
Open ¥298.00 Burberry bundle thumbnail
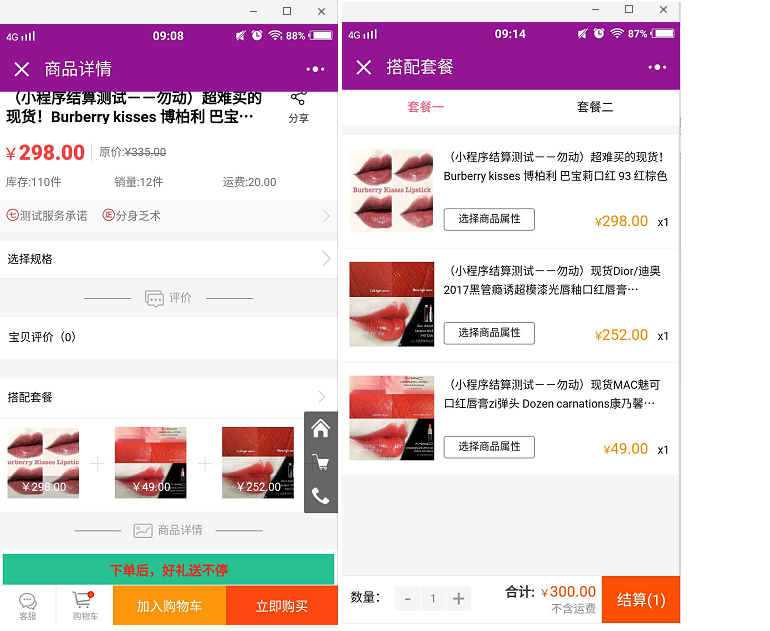(x=43, y=463)
